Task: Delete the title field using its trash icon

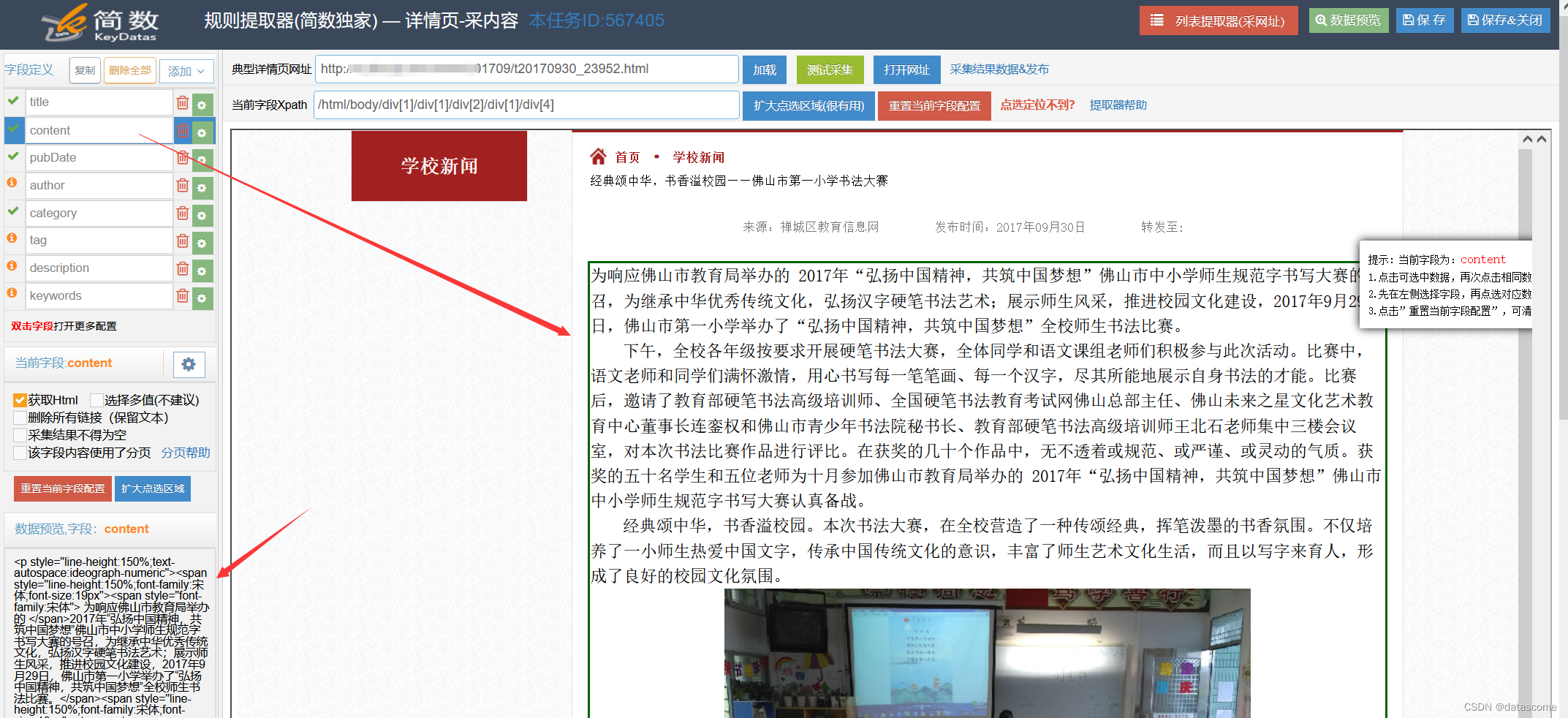Action: (x=182, y=102)
